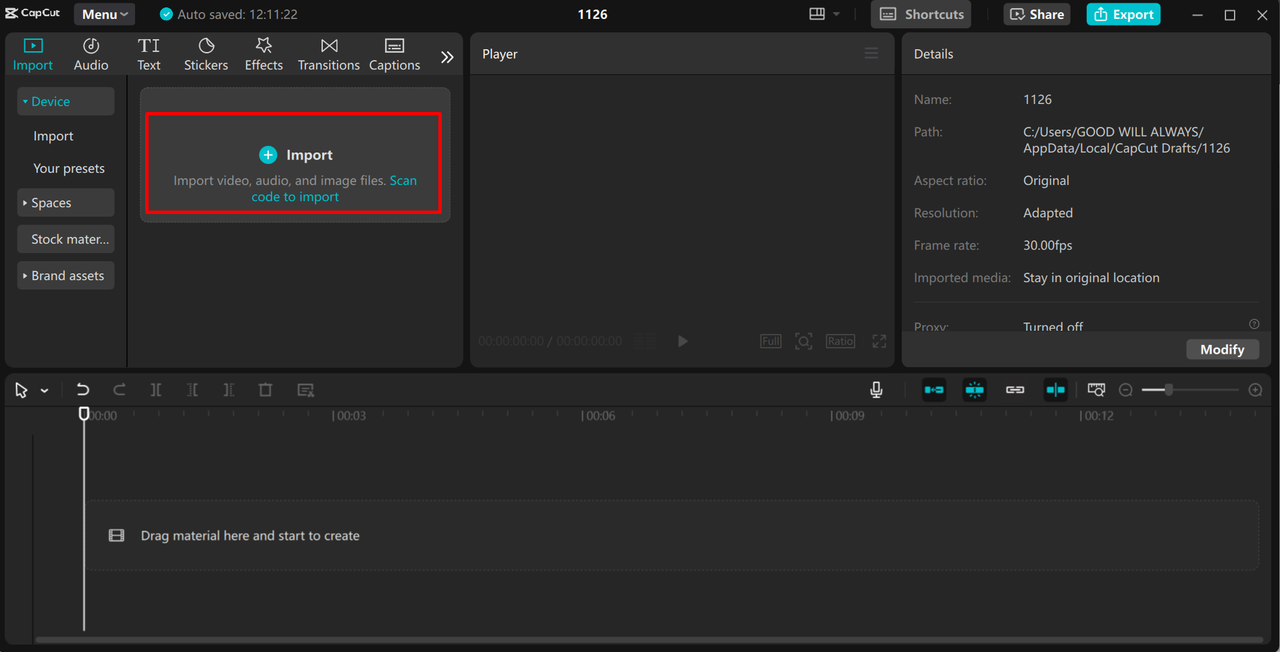Click the horizontal timeline scrollbar
The height and width of the screenshot is (652, 1280).
(x=649, y=640)
